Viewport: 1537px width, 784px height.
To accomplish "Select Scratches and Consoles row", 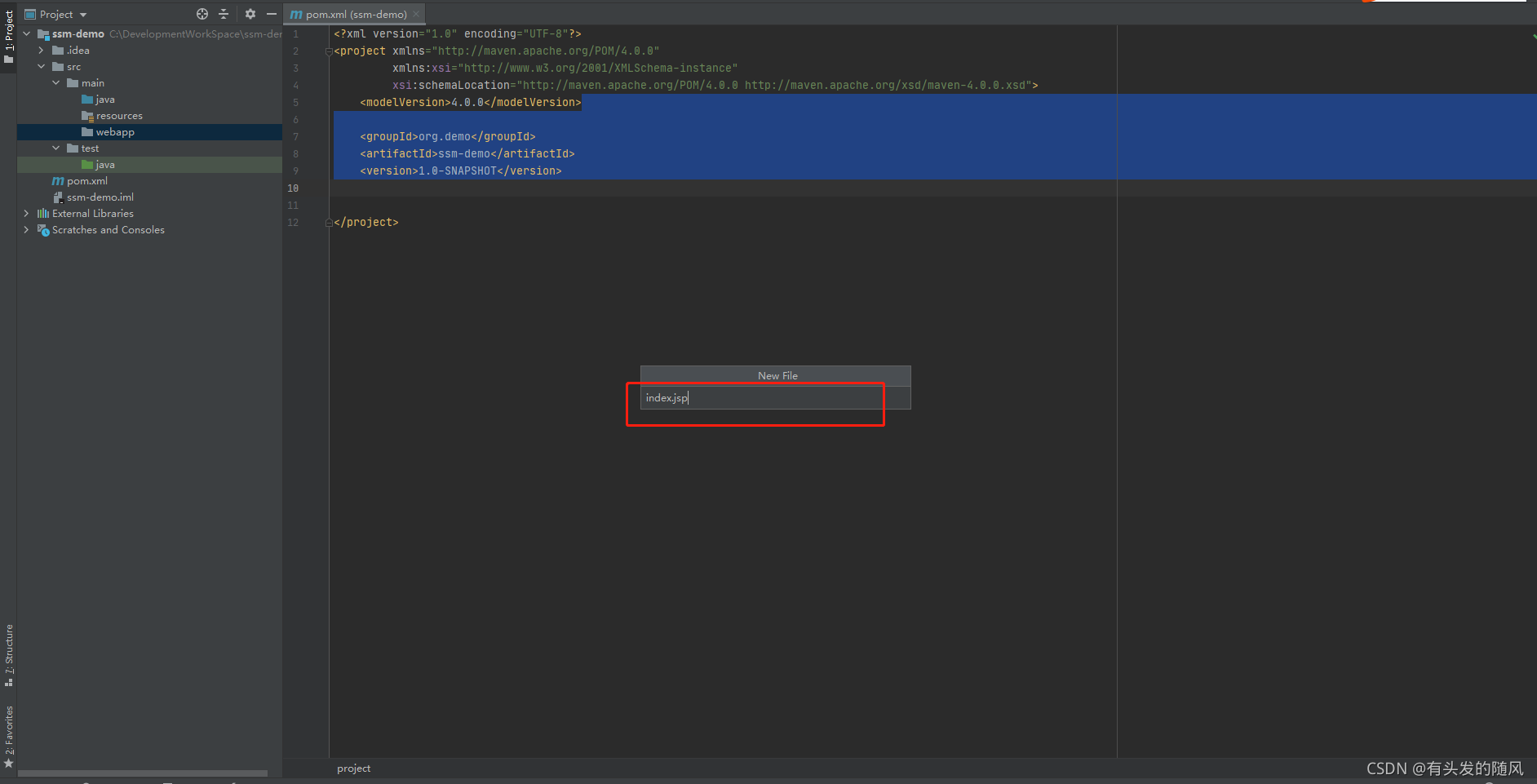I will 150,229.
